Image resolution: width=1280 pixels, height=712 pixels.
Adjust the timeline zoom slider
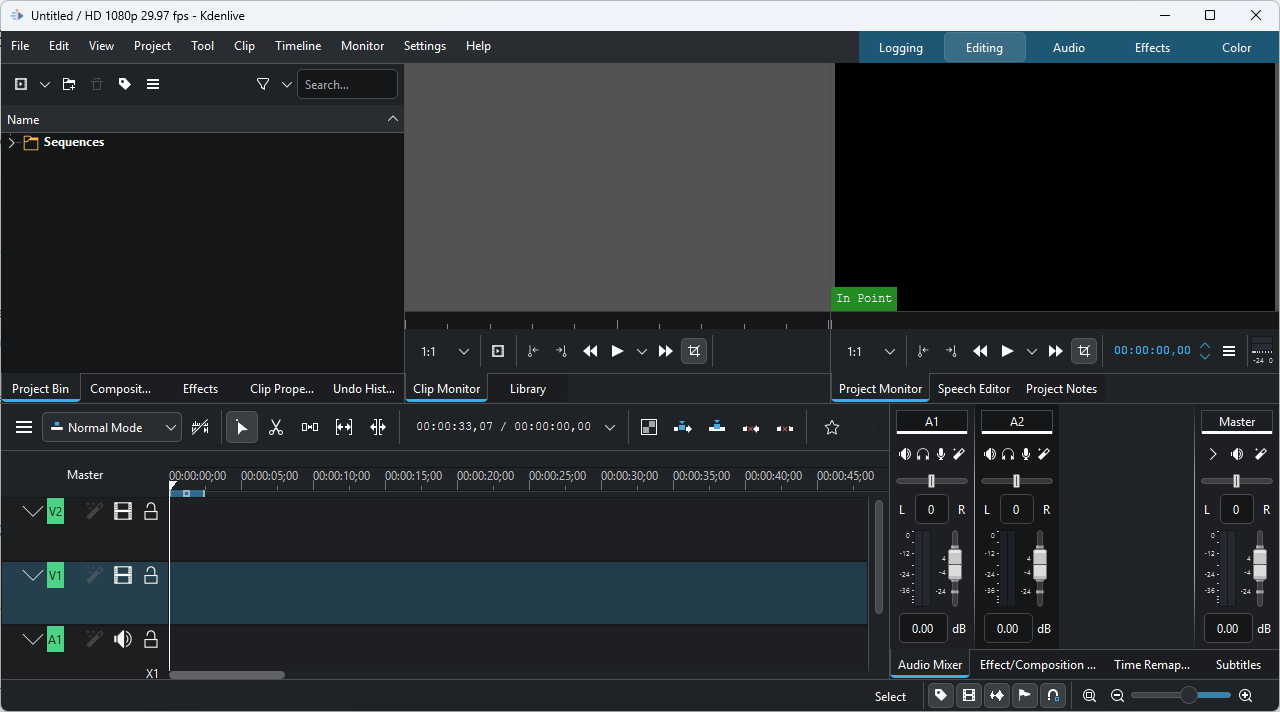1188,696
